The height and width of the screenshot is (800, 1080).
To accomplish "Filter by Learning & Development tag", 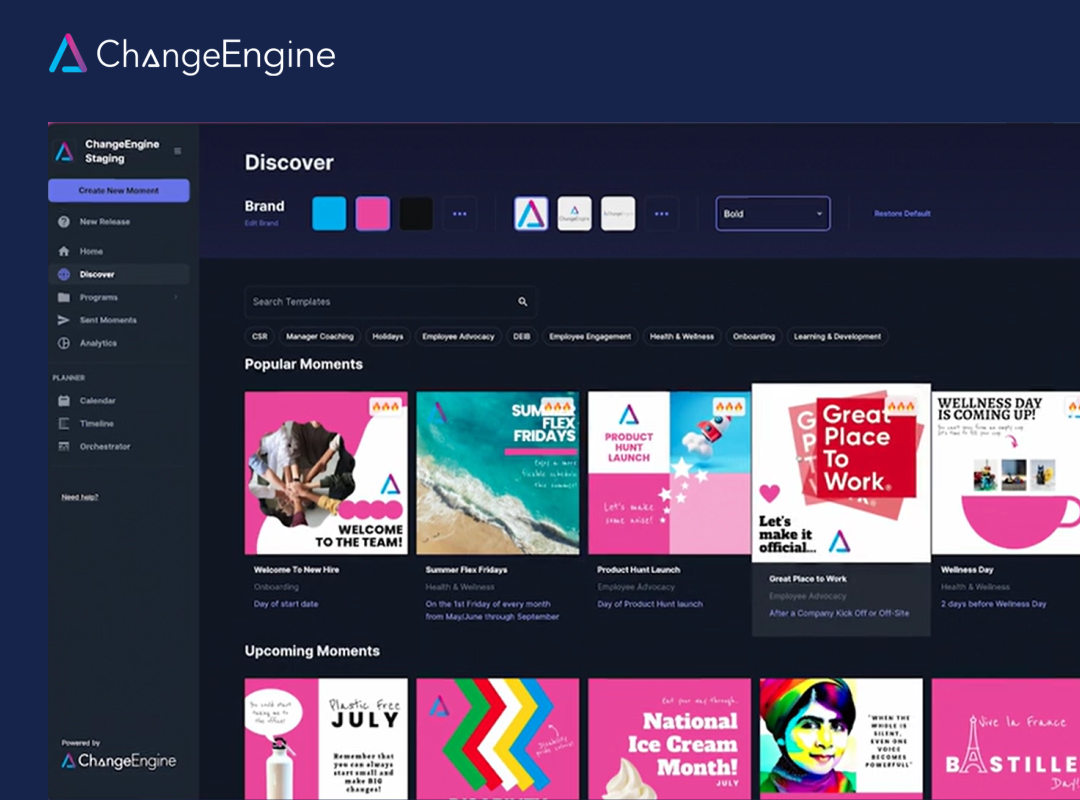I will click(837, 336).
